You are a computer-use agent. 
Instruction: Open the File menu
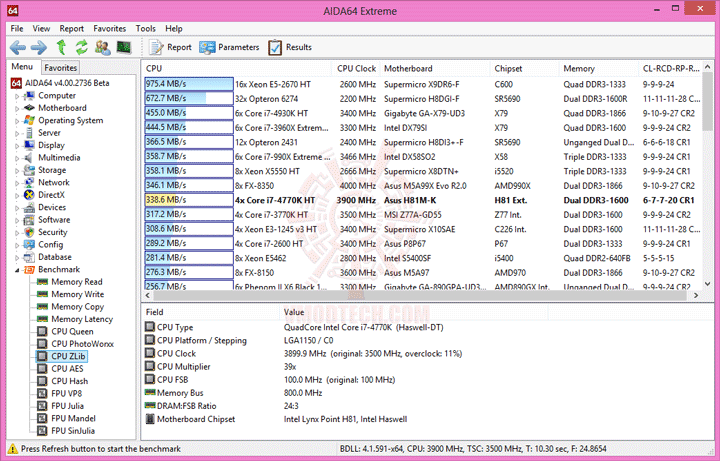point(17,28)
